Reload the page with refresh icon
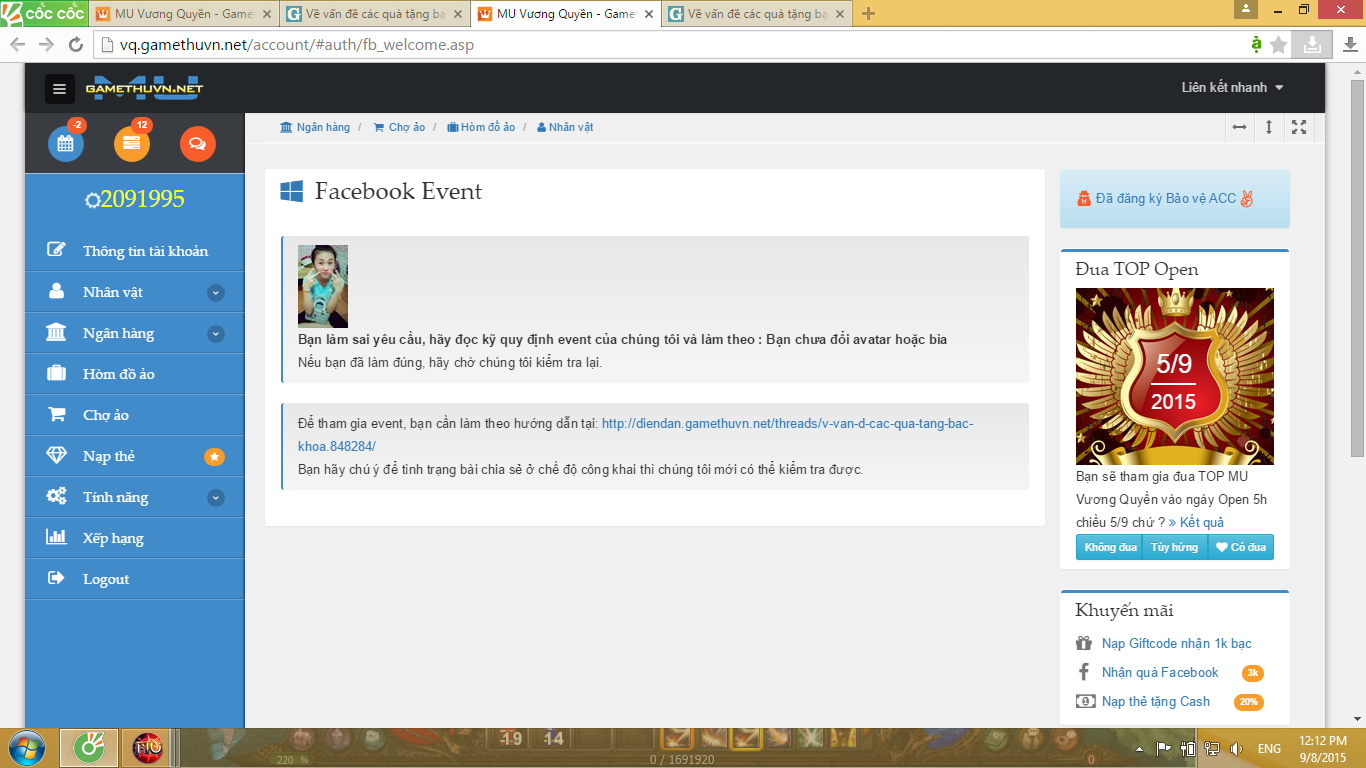The height and width of the screenshot is (768, 1366). tap(75, 45)
